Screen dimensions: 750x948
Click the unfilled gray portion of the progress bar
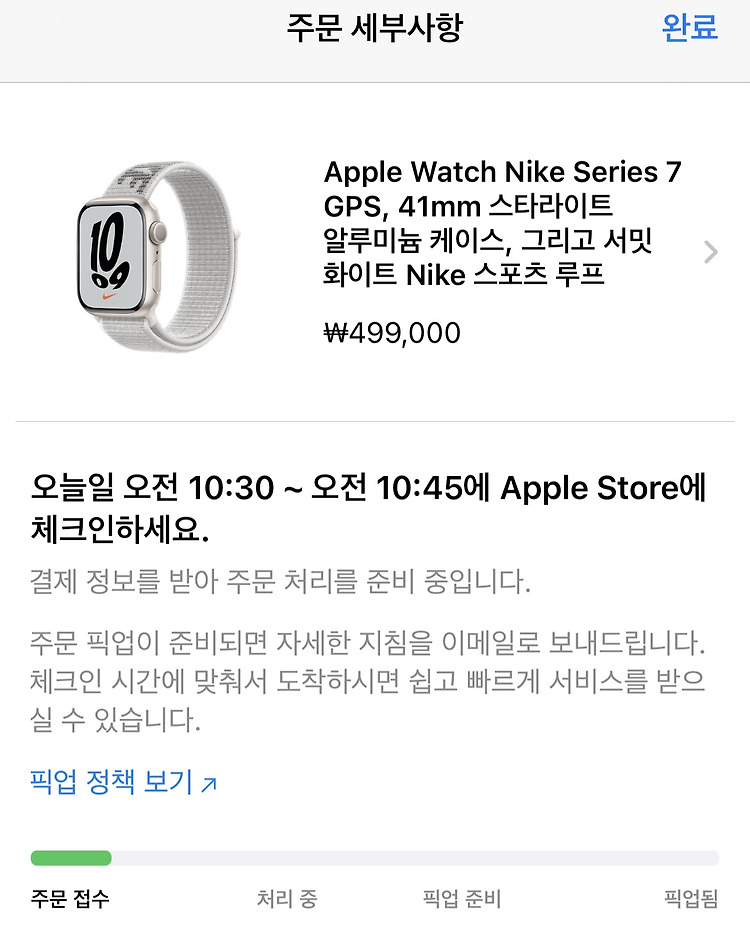415,858
